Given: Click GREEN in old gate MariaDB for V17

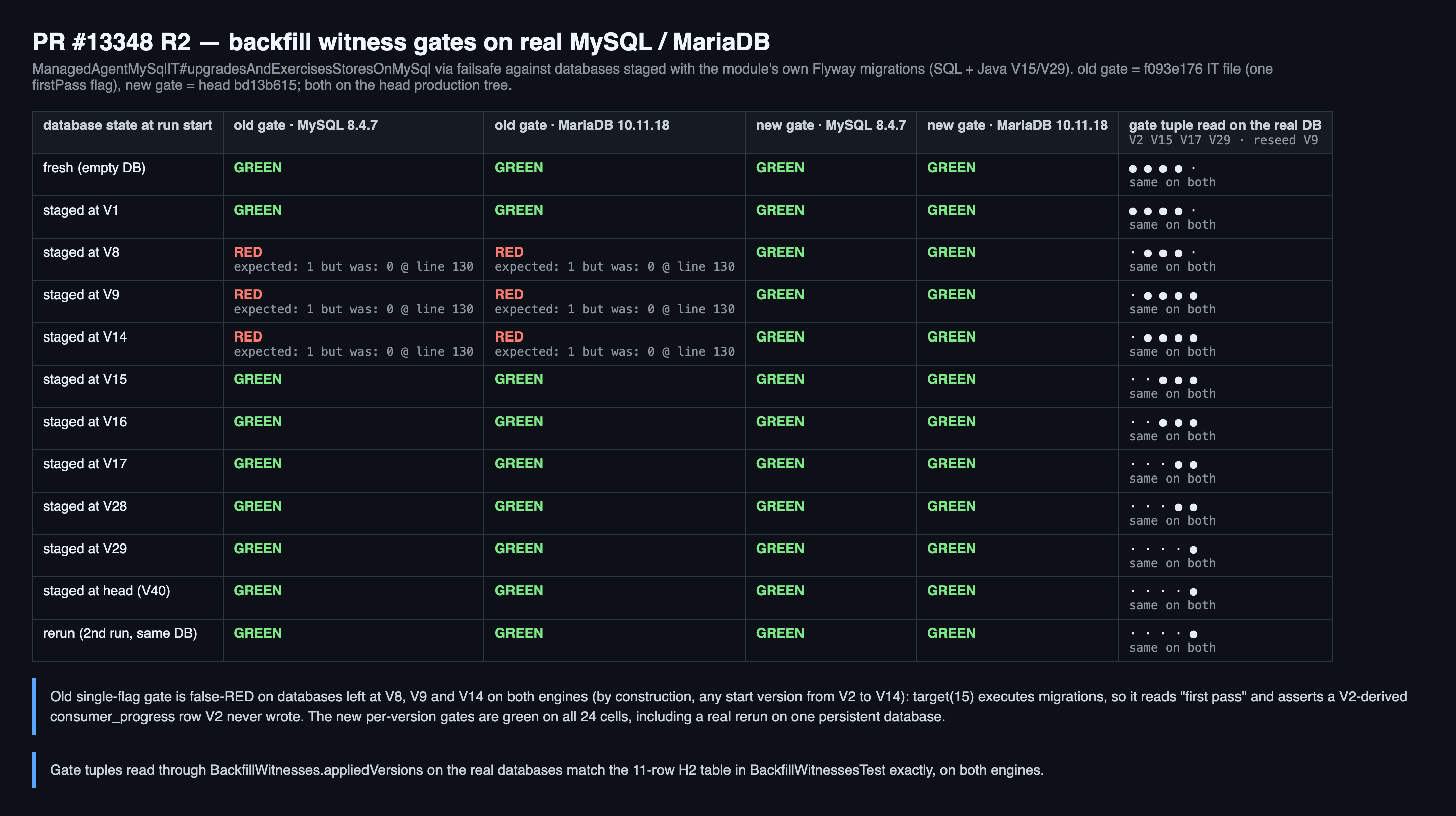Looking at the screenshot, I should tap(519, 464).
